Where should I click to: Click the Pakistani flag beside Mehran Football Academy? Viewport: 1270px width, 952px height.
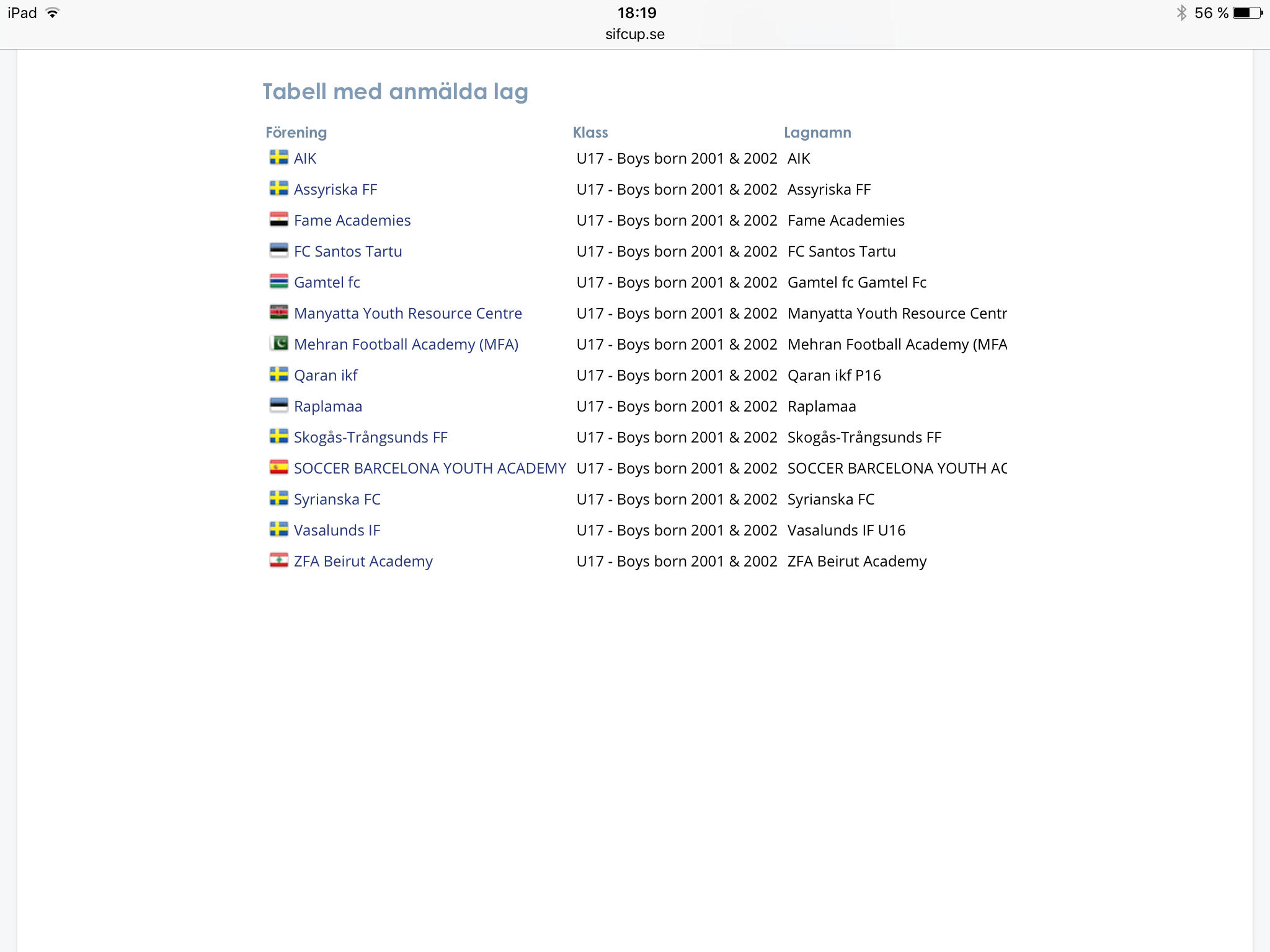[278, 343]
